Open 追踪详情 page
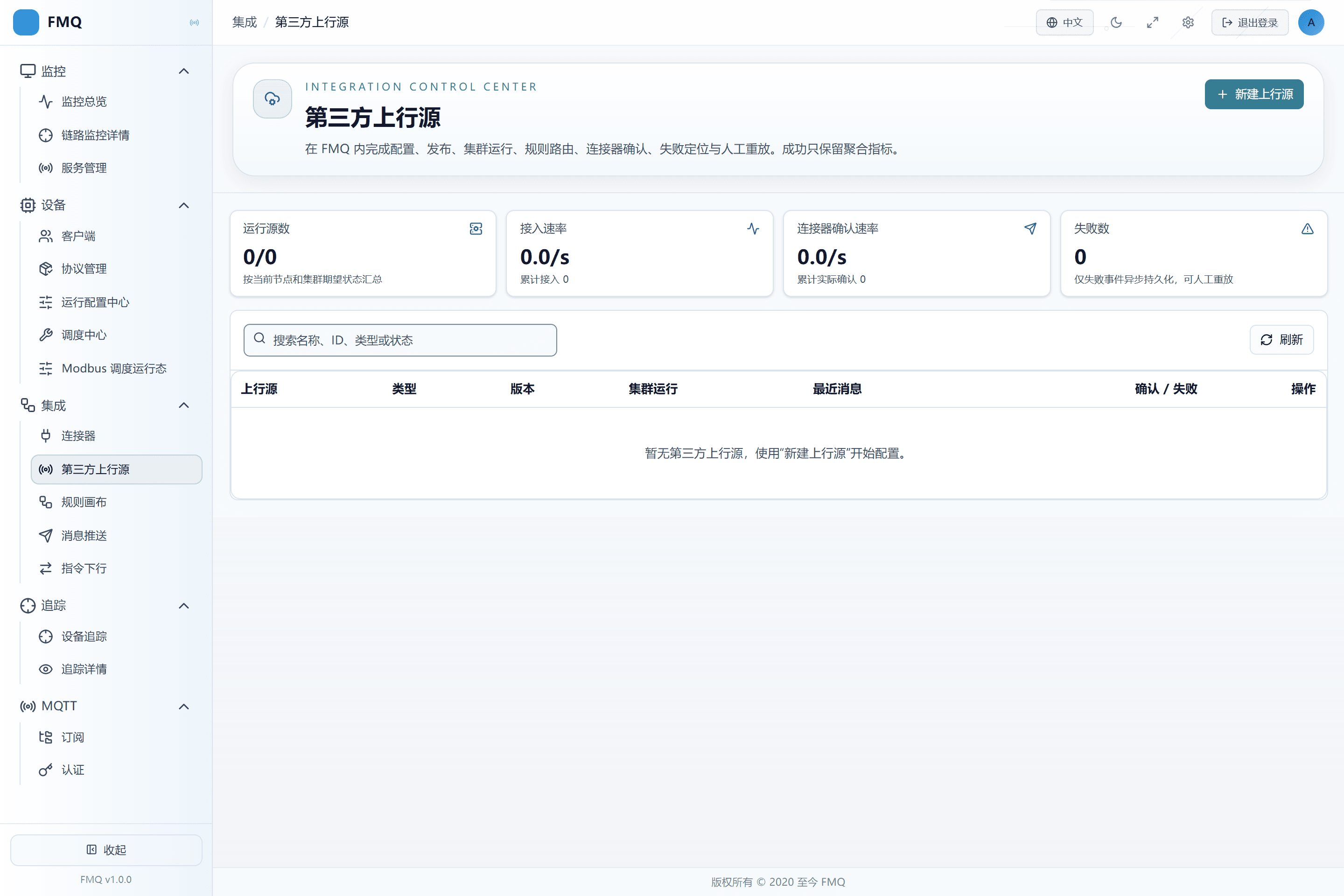The height and width of the screenshot is (896, 1344). [x=117, y=669]
